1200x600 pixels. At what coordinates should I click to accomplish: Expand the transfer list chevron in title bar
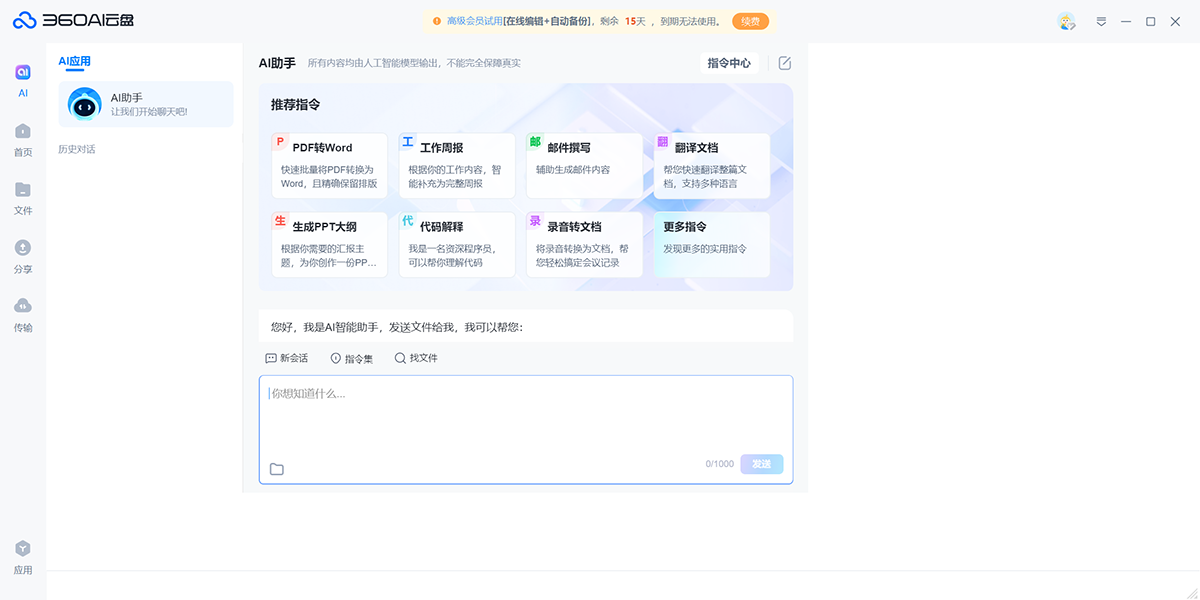coord(1101,20)
